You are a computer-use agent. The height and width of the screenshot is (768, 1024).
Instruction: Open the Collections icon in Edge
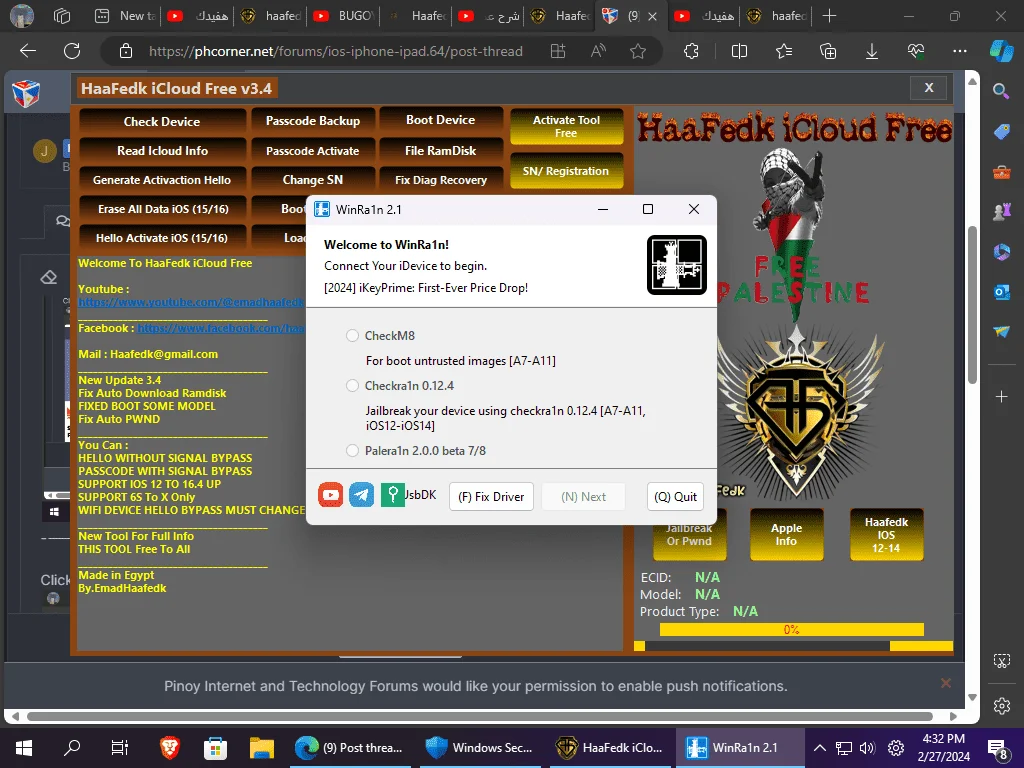pos(828,51)
